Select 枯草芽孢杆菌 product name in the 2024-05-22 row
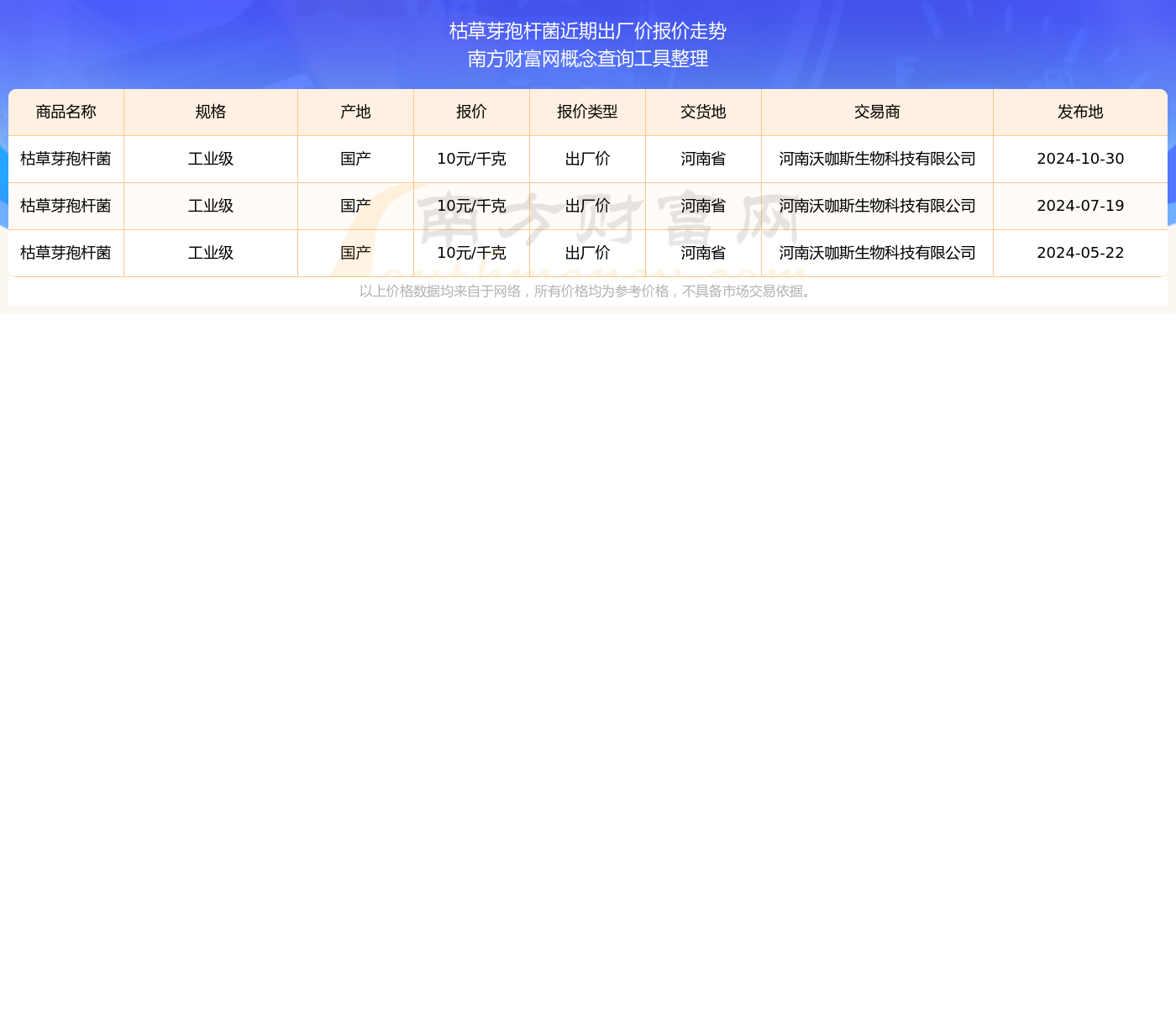The image size is (1176, 1012). (x=66, y=254)
